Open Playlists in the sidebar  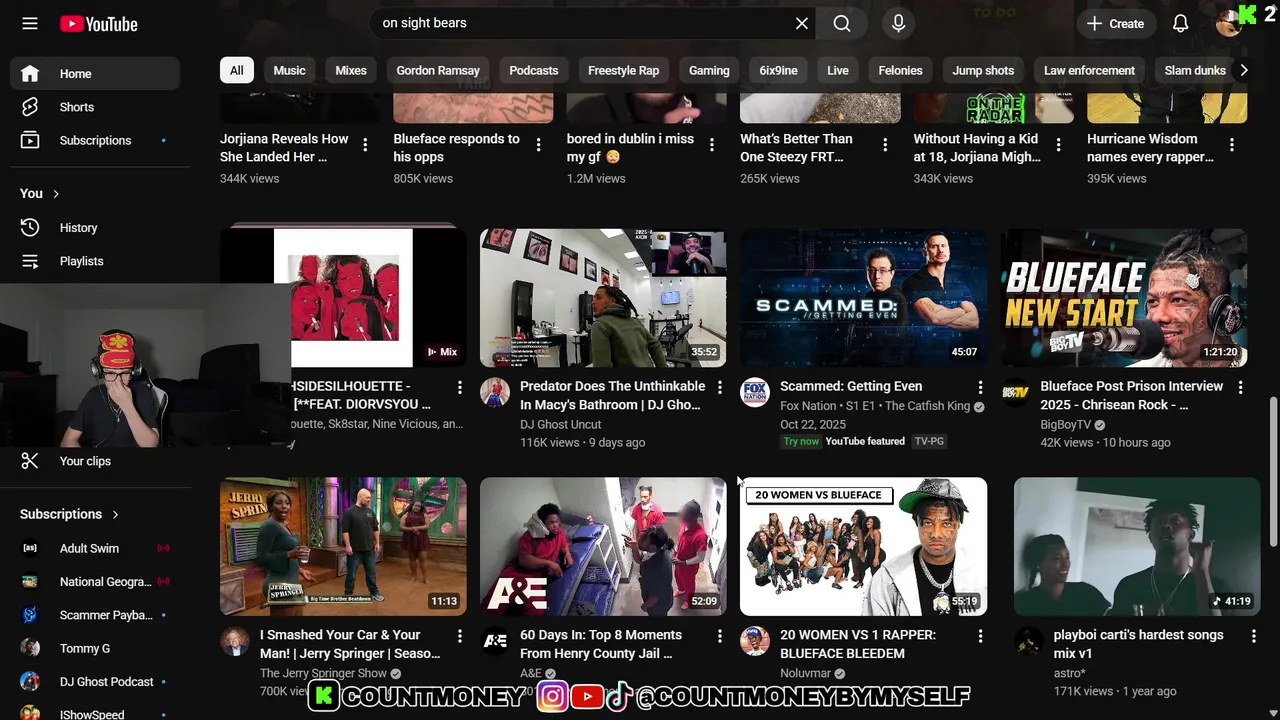95,261
